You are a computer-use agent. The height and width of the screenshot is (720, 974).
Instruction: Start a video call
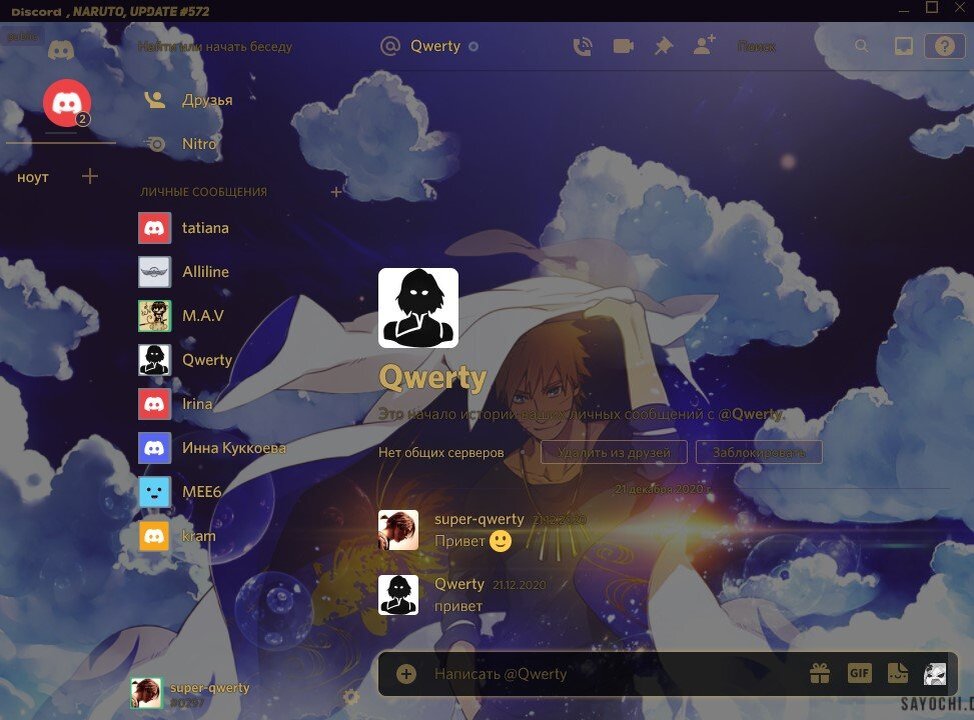click(x=623, y=47)
